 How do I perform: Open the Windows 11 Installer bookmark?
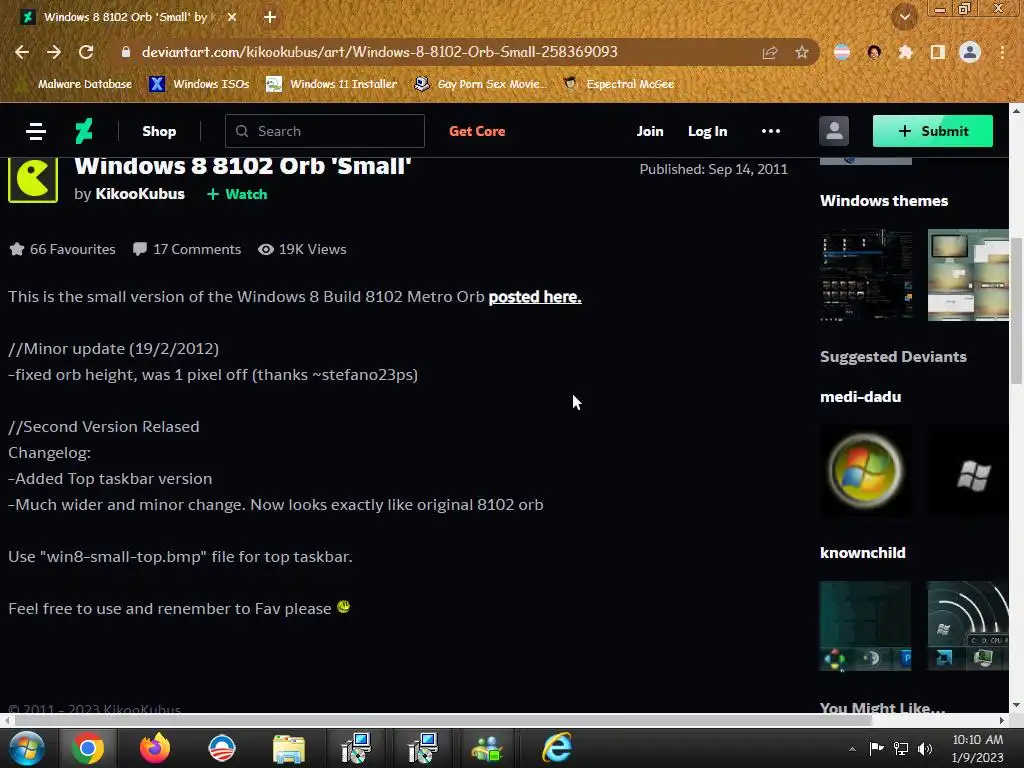(x=332, y=84)
